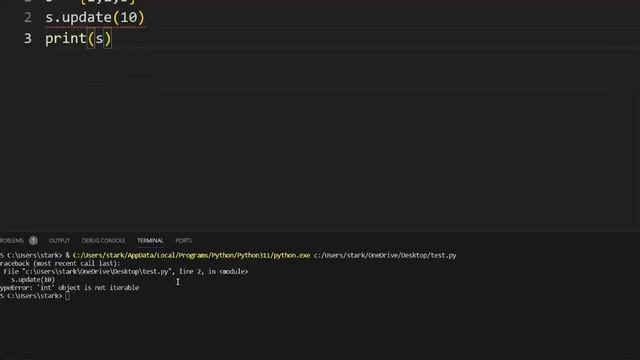
Task: Click code line 's.update(10)'
Action: pos(95,18)
